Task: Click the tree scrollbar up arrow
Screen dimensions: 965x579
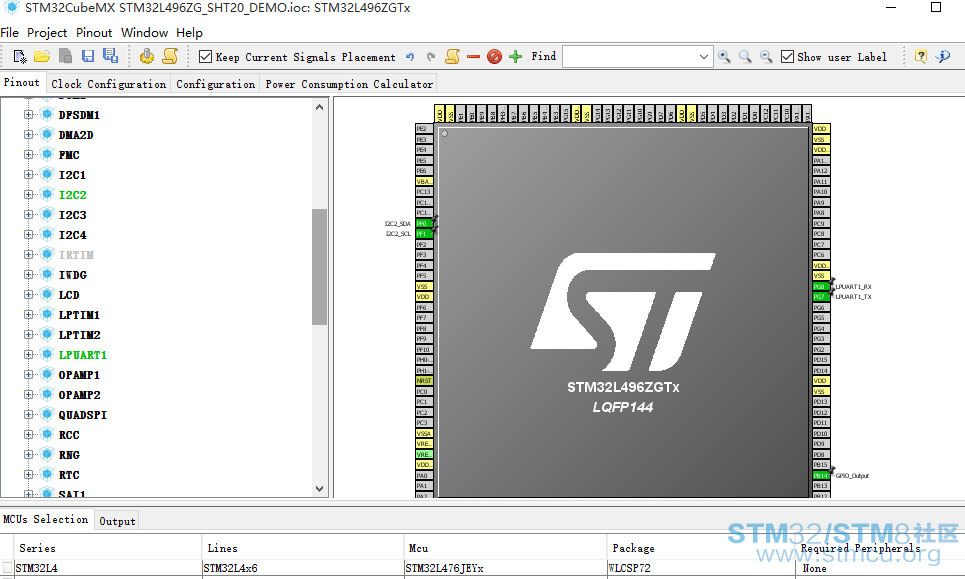Action: [x=319, y=107]
